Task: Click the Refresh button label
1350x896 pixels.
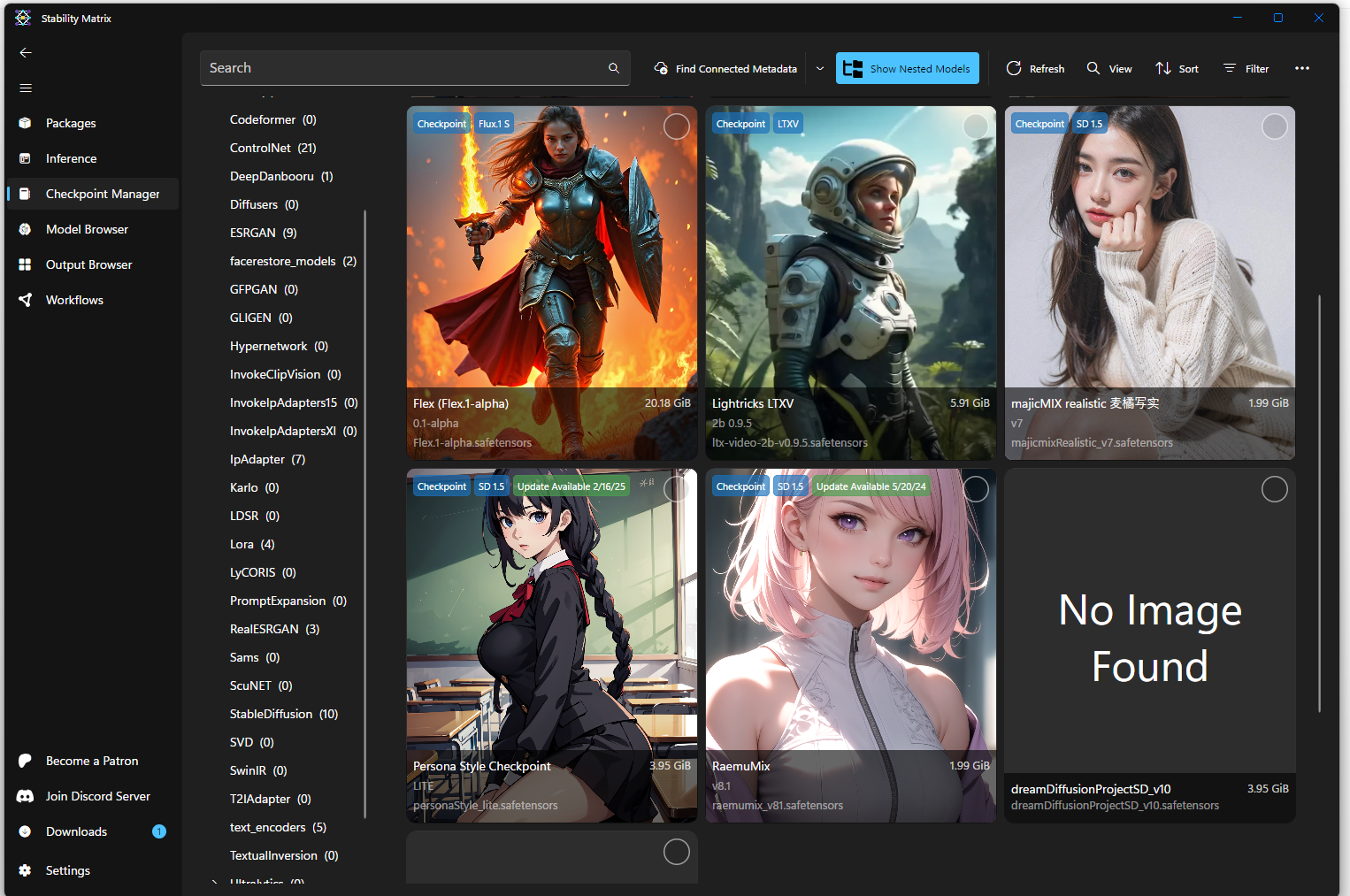Action: point(1047,69)
